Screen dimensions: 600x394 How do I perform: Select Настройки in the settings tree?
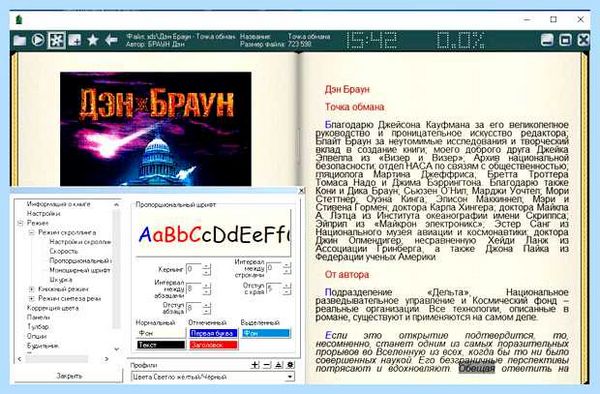[43, 213]
